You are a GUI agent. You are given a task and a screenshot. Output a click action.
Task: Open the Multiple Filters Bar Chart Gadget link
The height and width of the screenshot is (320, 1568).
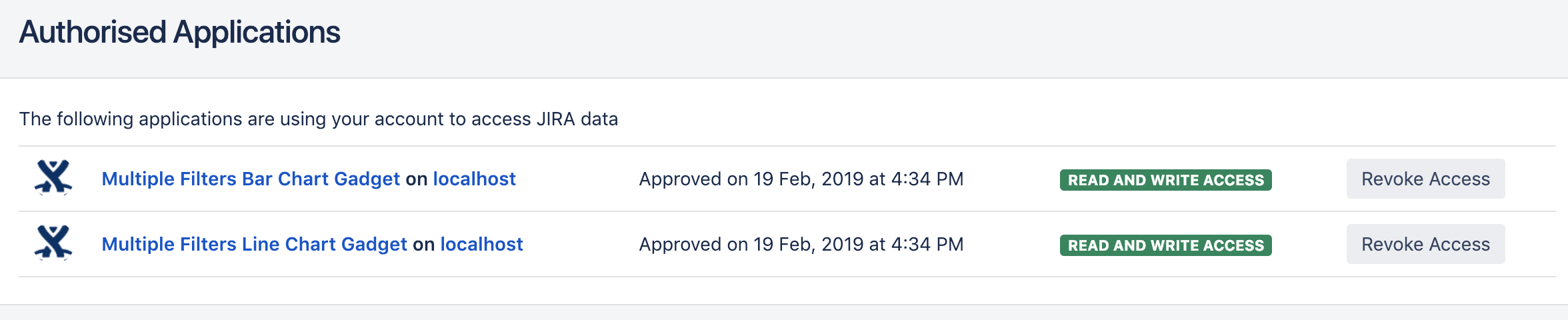[251, 179]
